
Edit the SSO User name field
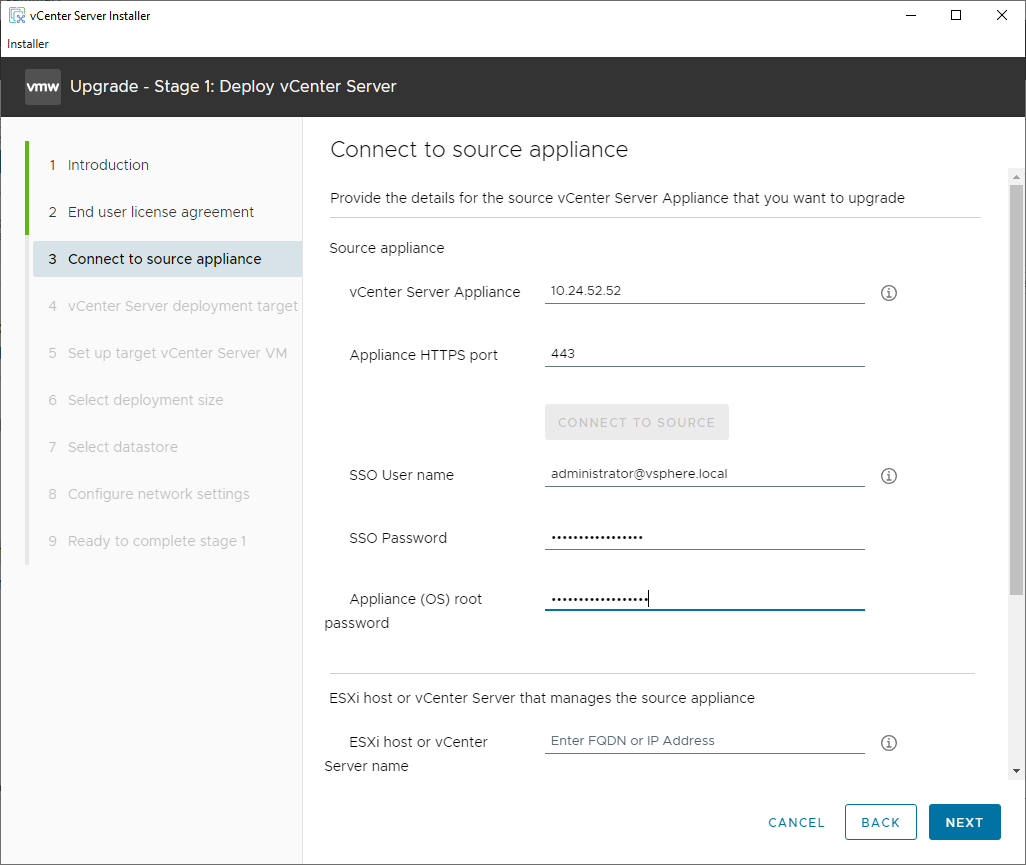[x=704, y=474]
